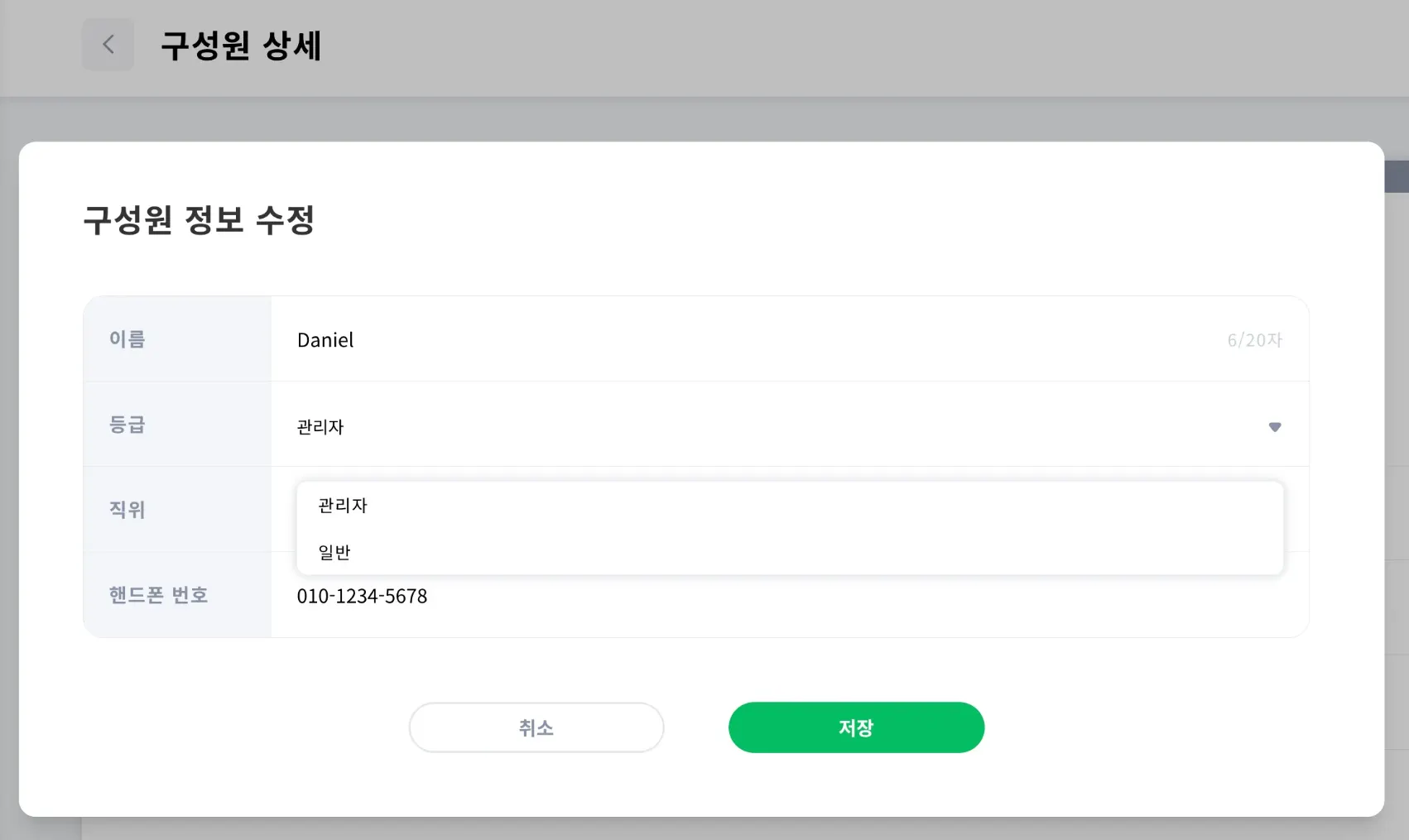Click the 등급 field label
The height and width of the screenshot is (840, 1409).
[127, 425]
